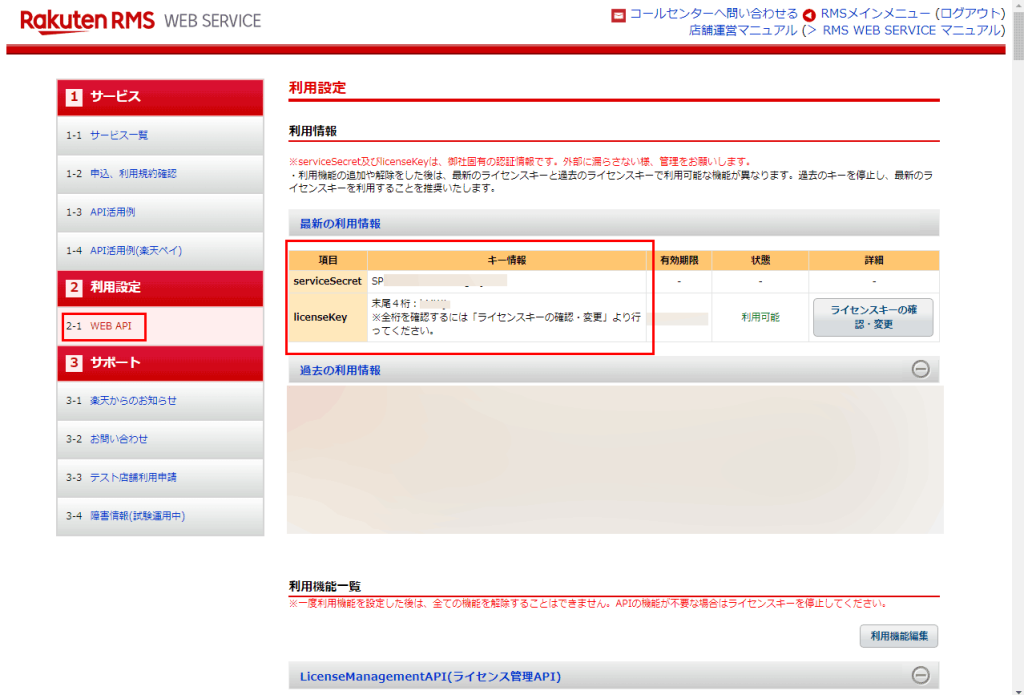Screen dimensions: 1024x695
Task: Click the licenseKey row label
Action: 328,317
